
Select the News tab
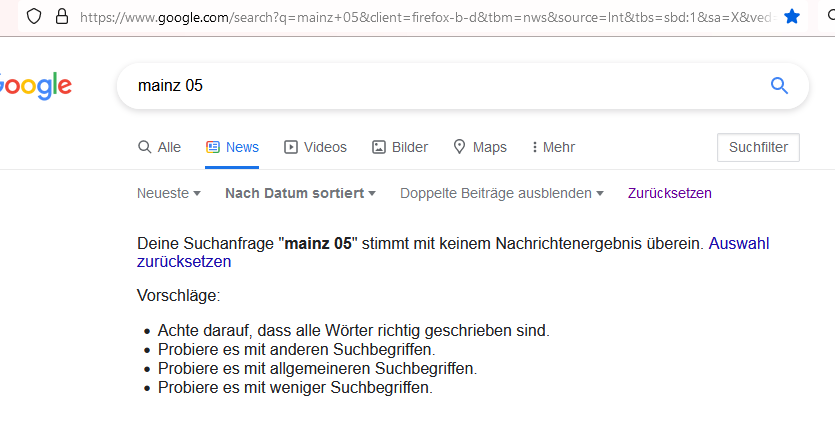point(232,147)
